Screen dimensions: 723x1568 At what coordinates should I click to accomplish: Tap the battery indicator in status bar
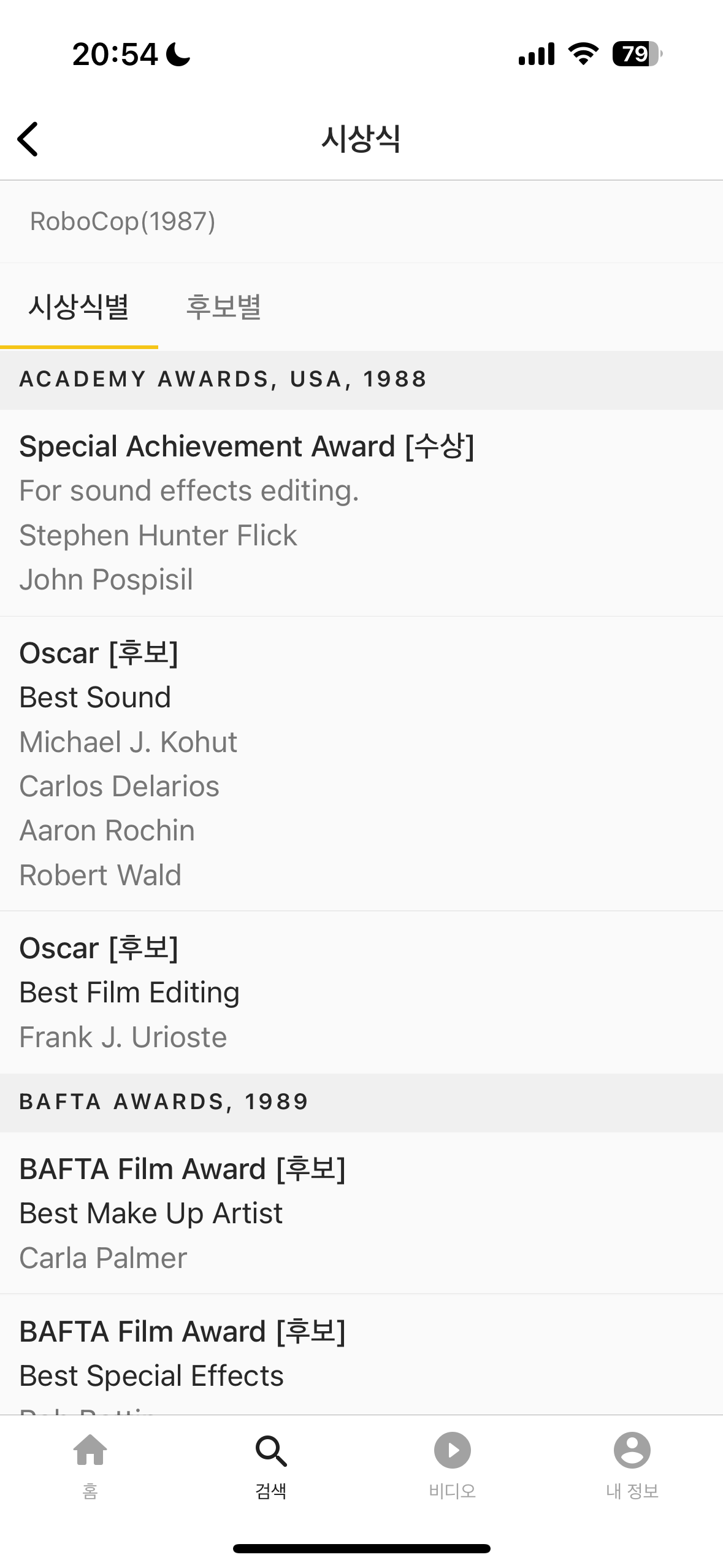click(x=637, y=54)
